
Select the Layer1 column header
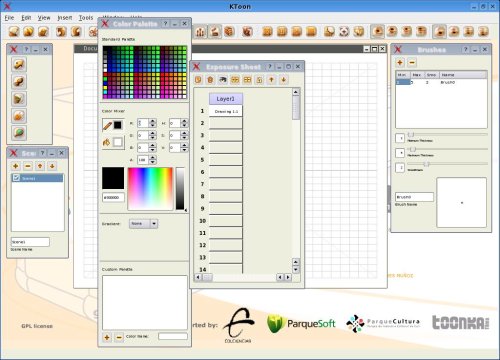226,99
